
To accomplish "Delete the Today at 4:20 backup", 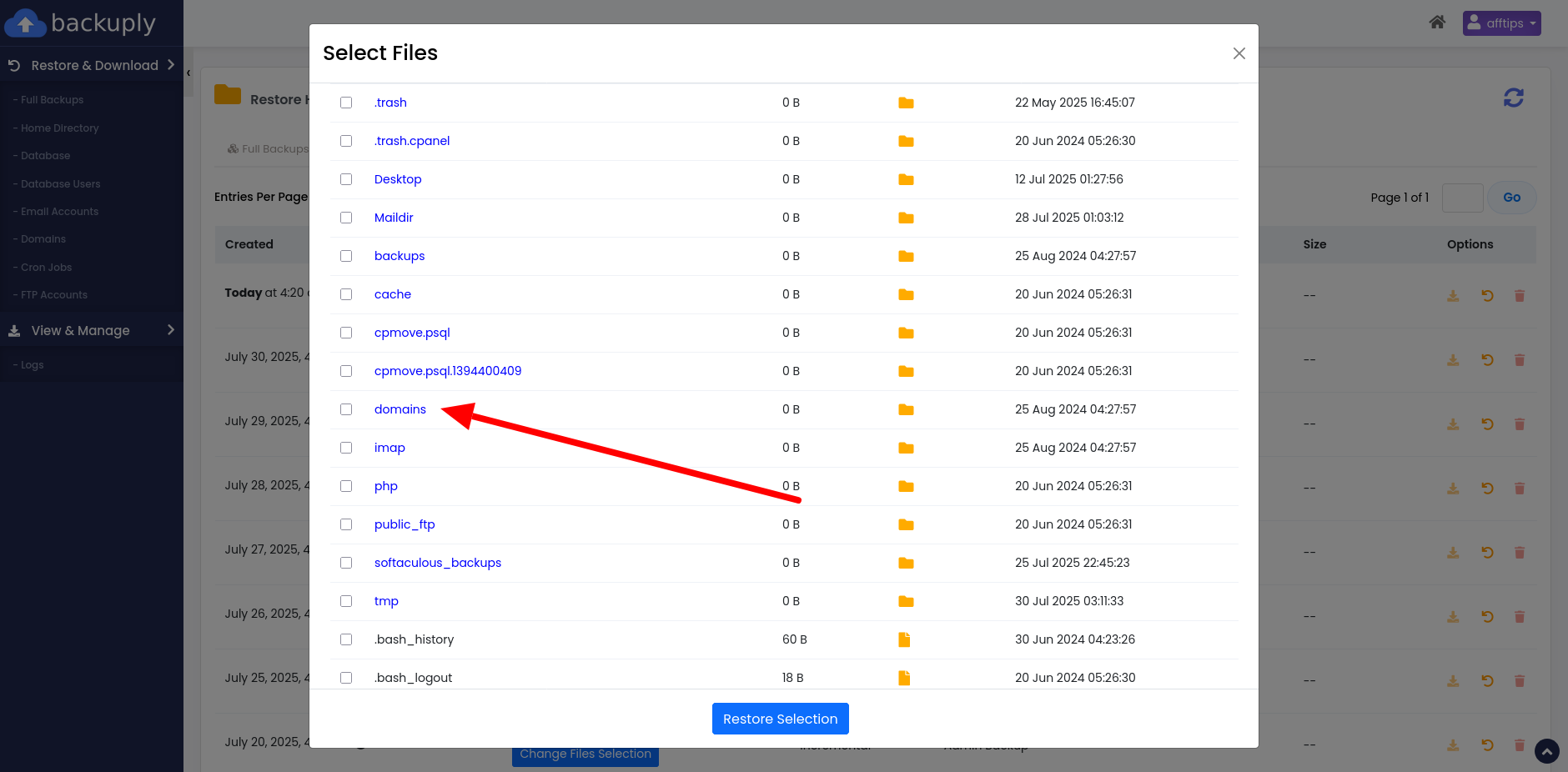I will (x=1520, y=296).
